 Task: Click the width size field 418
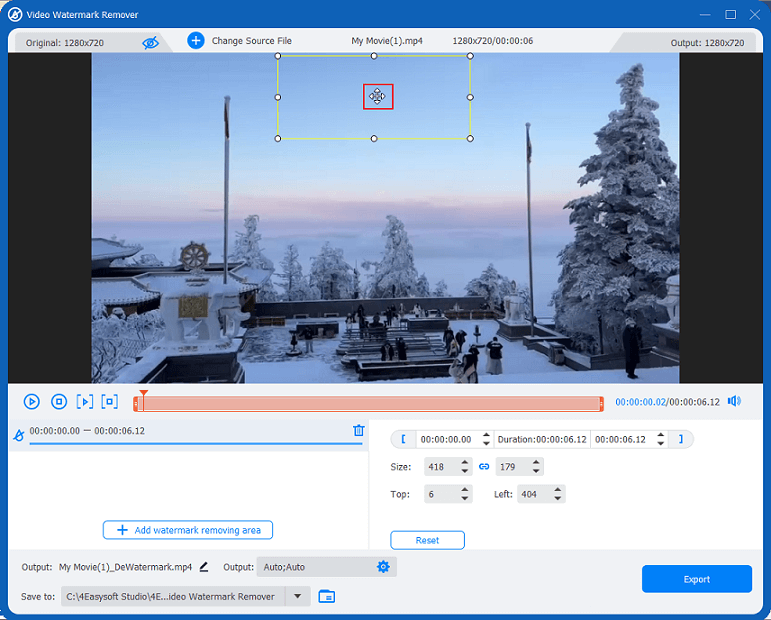(441, 467)
